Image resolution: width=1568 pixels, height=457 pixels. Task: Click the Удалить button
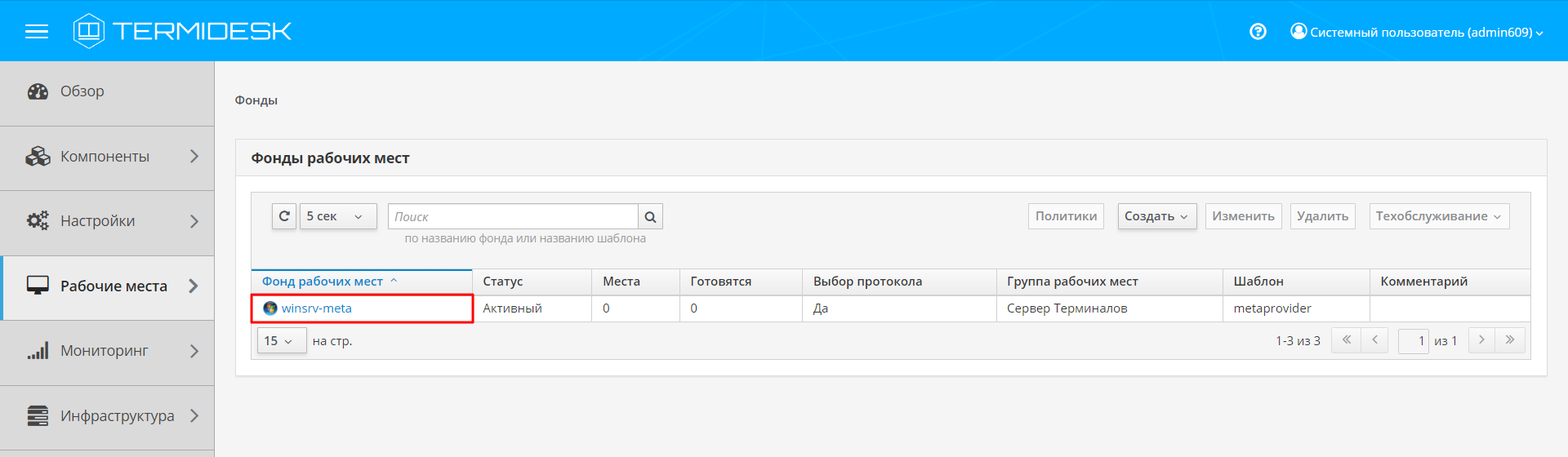pos(1323,216)
